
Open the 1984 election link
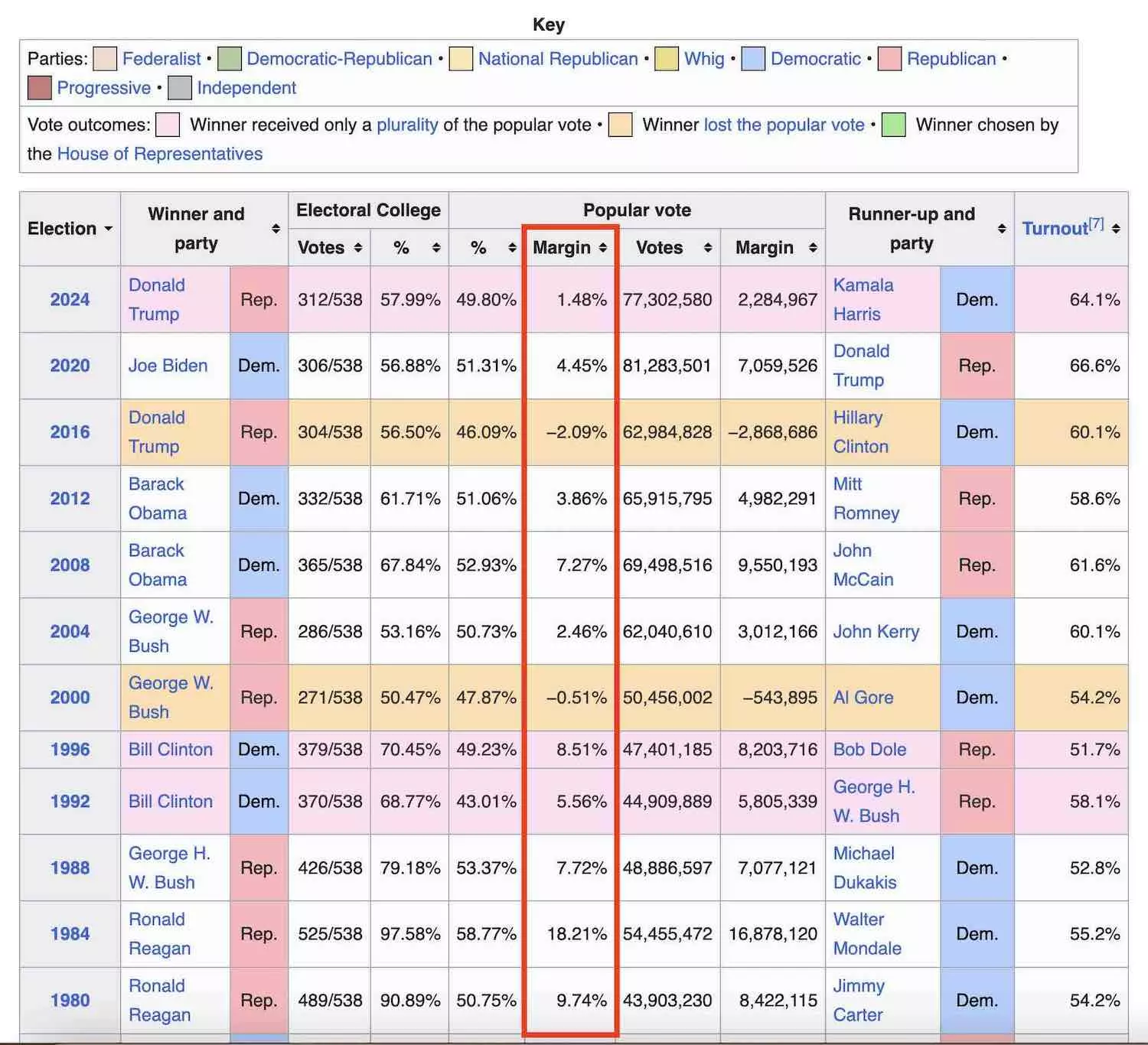point(70,934)
